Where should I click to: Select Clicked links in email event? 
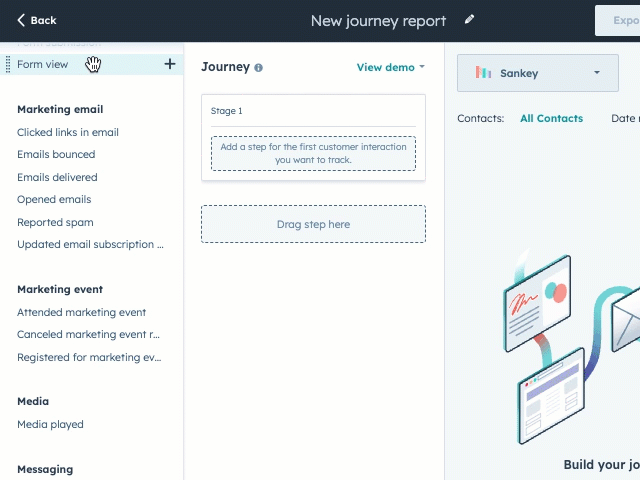(68, 132)
